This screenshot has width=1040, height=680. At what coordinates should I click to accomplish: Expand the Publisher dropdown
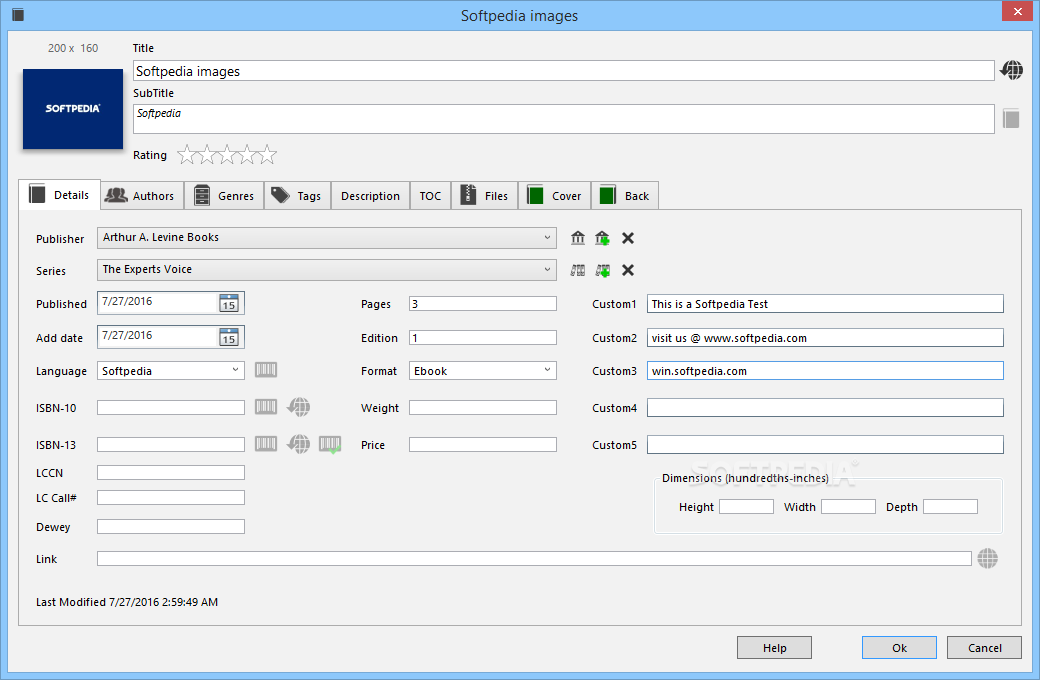(x=547, y=238)
